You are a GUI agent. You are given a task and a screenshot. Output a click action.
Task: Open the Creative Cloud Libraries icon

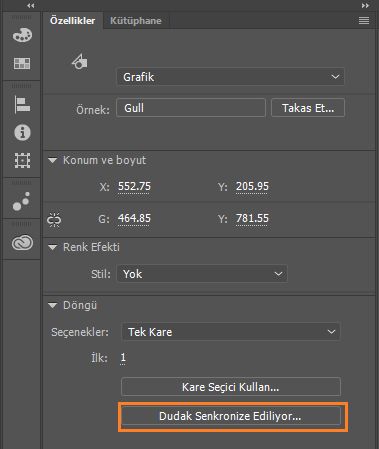pos(22,243)
